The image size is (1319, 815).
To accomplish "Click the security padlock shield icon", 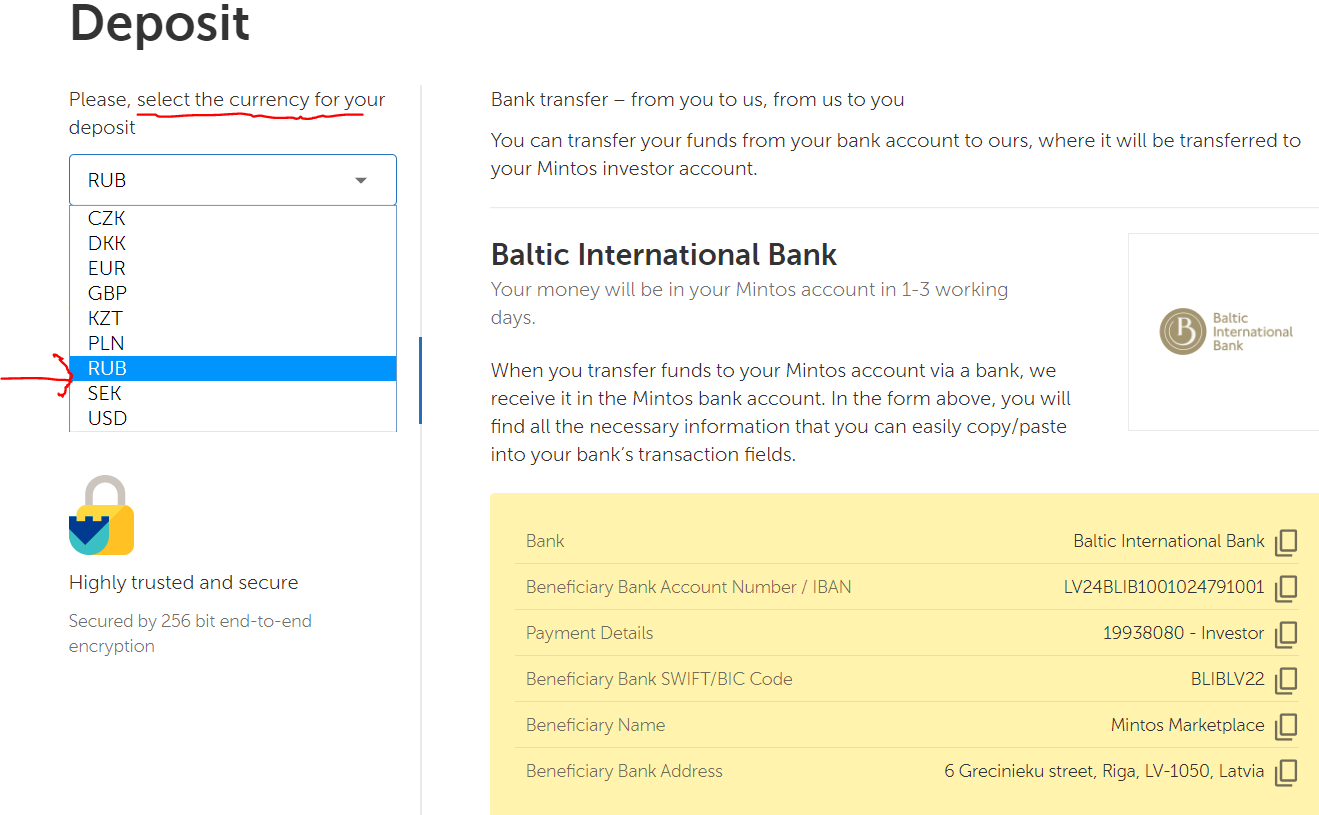I will pos(101,516).
